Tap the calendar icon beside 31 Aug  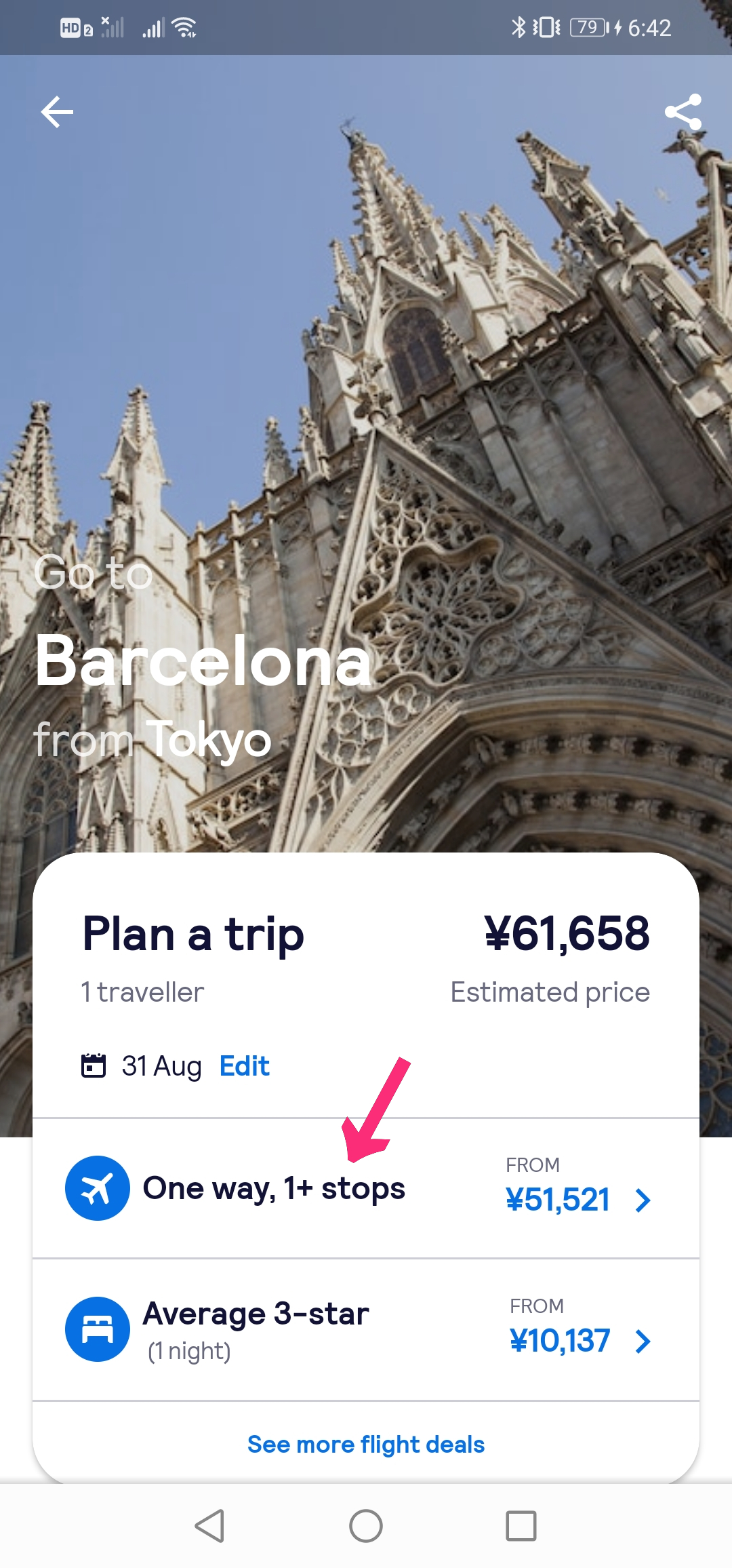point(94,1065)
